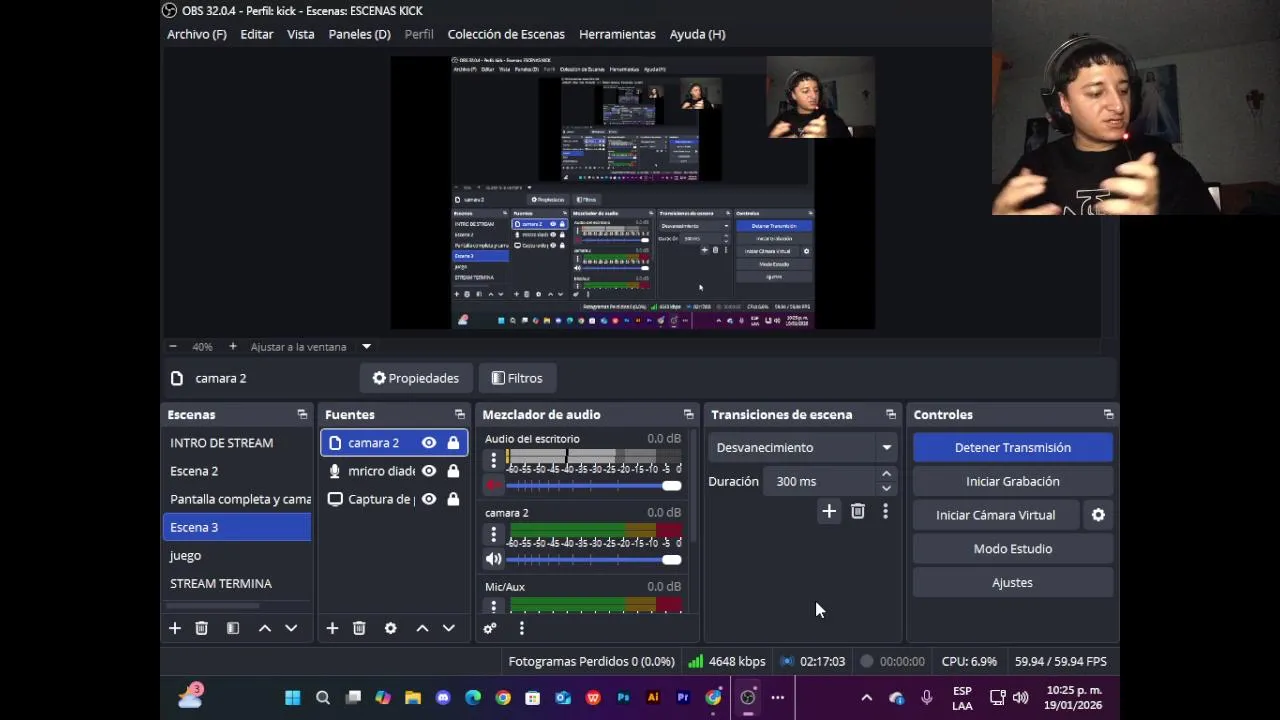Screen dimensions: 1280x720
Task: Click the Duración 300 ms input field
Action: click(x=820, y=481)
